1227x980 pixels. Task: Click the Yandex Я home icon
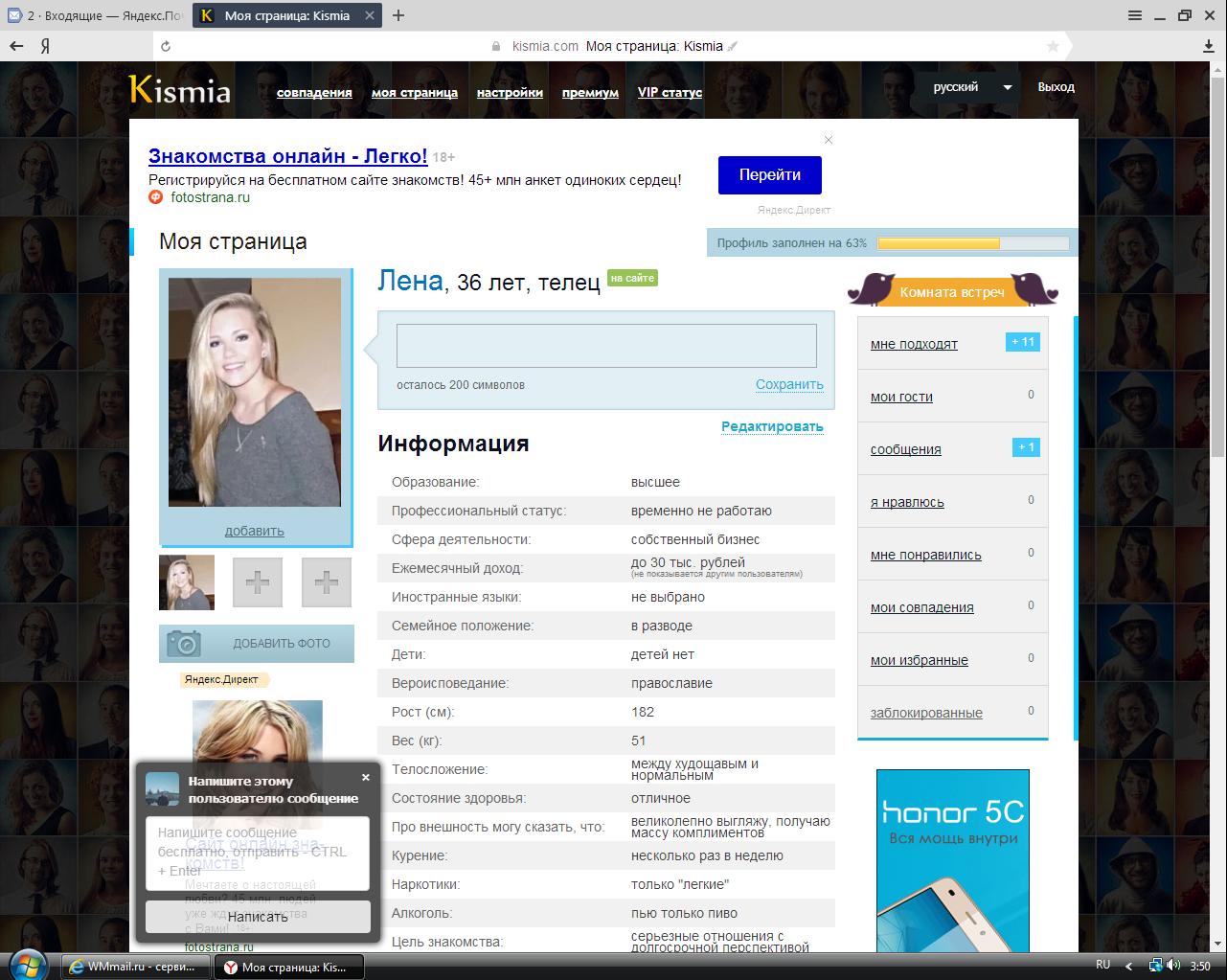pos(45,46)
